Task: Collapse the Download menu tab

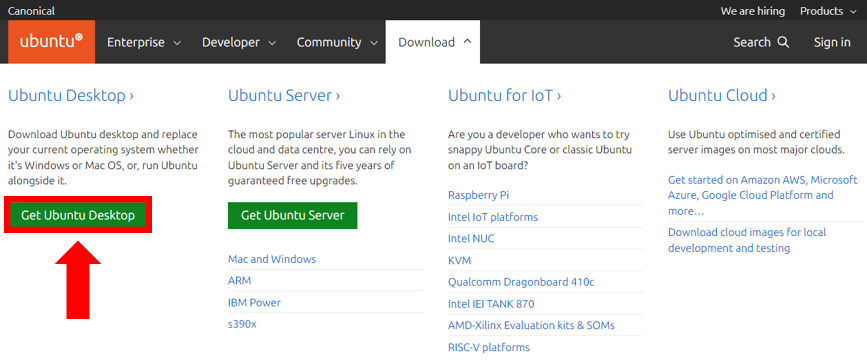Action: tap(433, 42)
